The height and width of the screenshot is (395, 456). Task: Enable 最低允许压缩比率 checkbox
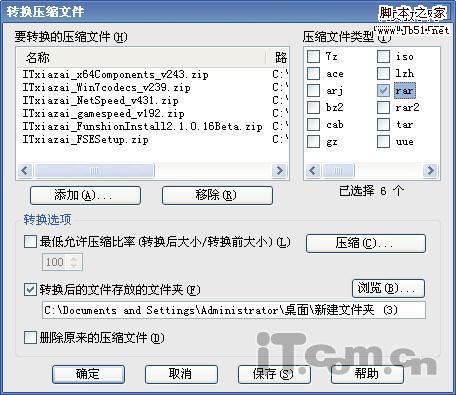pyautogui.click(x=30, y=242)
